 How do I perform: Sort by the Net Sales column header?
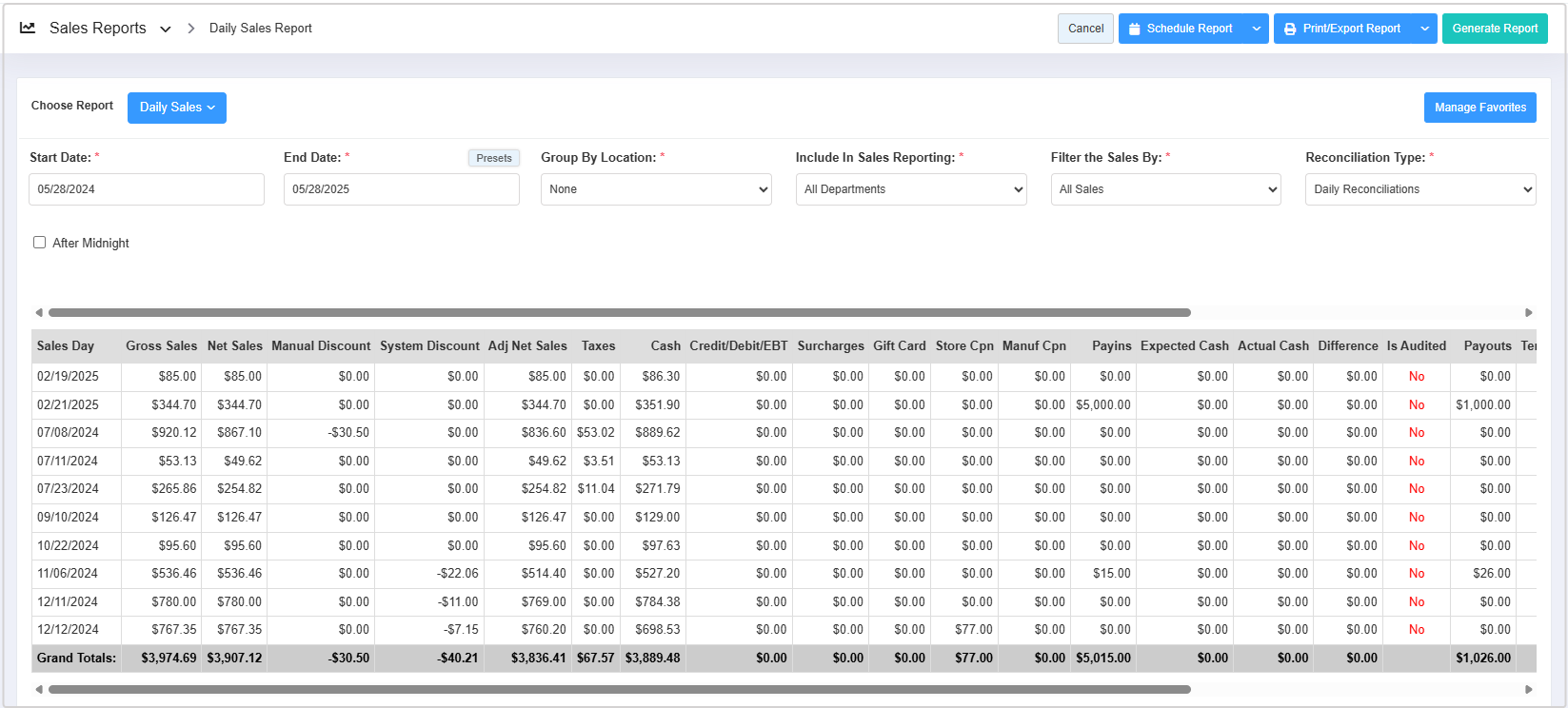click(x=234, y=346)
